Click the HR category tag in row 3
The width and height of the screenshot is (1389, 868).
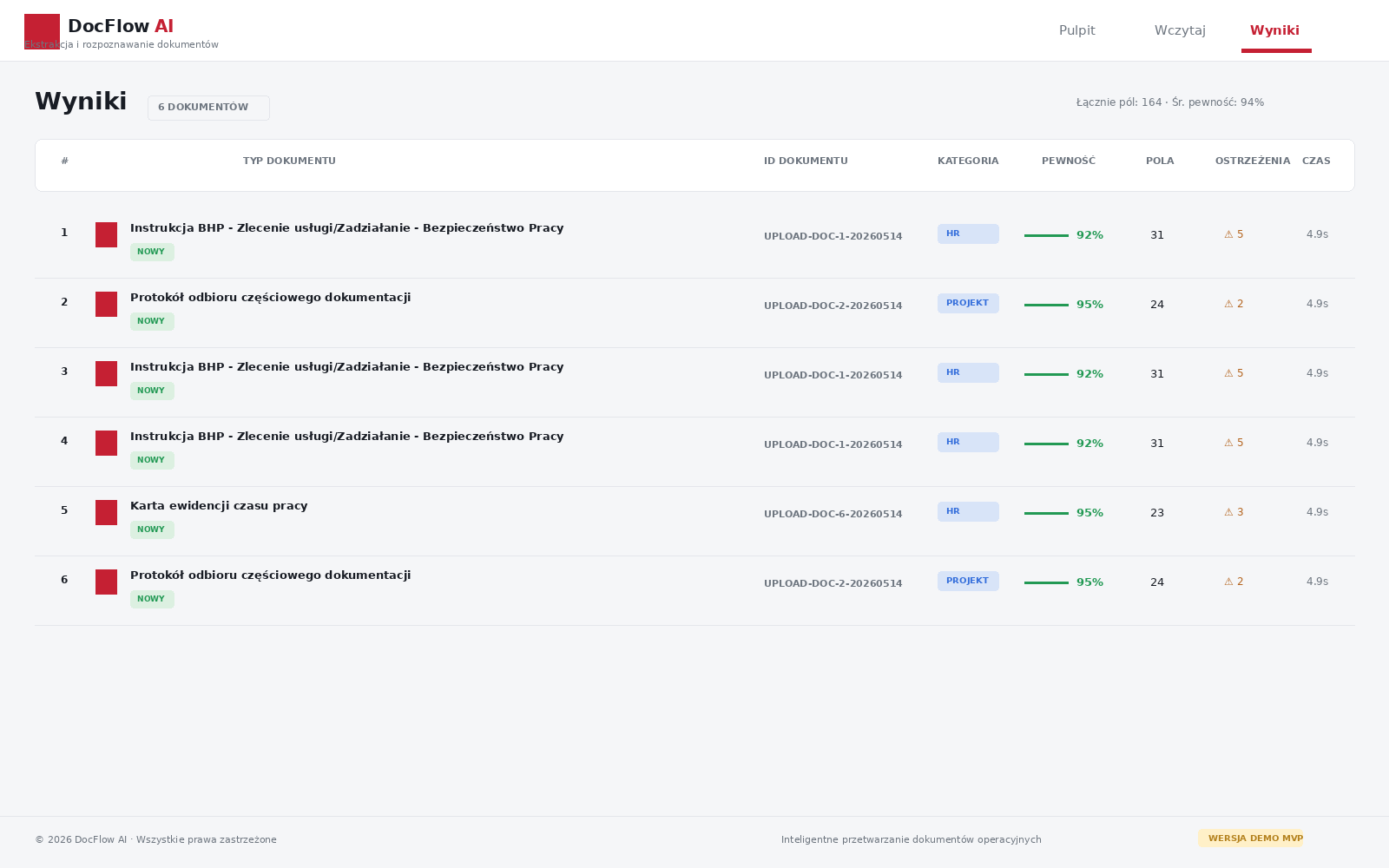(x=968, y=372)
